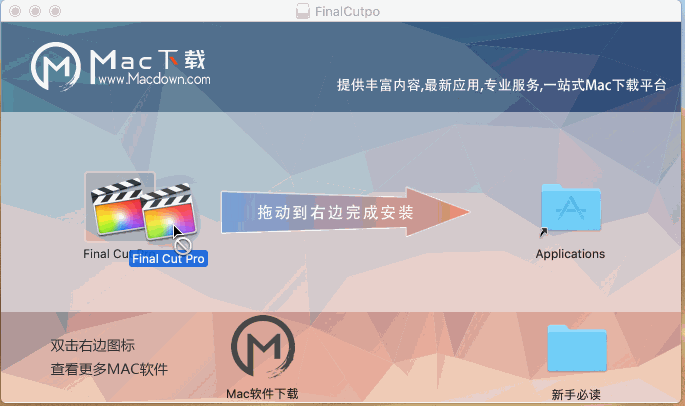Viewport: 685px width, 406px height.
Task: Click the 查看更多MAC软件 text
Action: tap(109, 369)
